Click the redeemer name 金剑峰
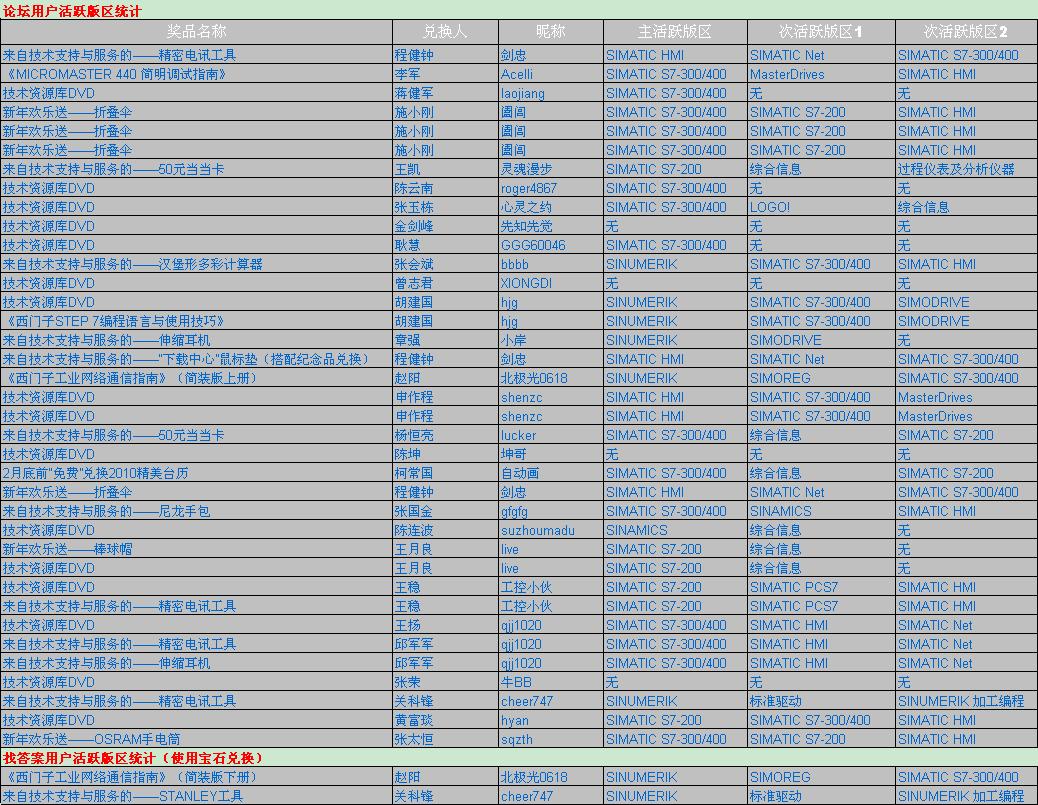Viewport: 1038px width, 805px height. [x=414, y=226]
